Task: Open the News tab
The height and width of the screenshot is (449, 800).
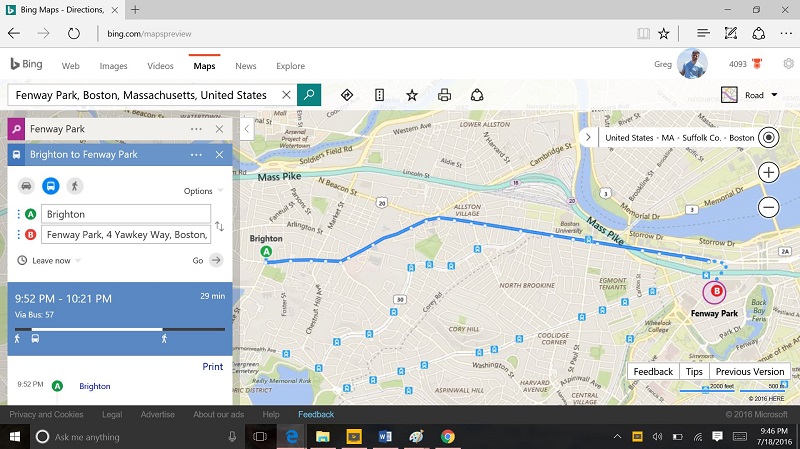Action: tap(245, 66)
